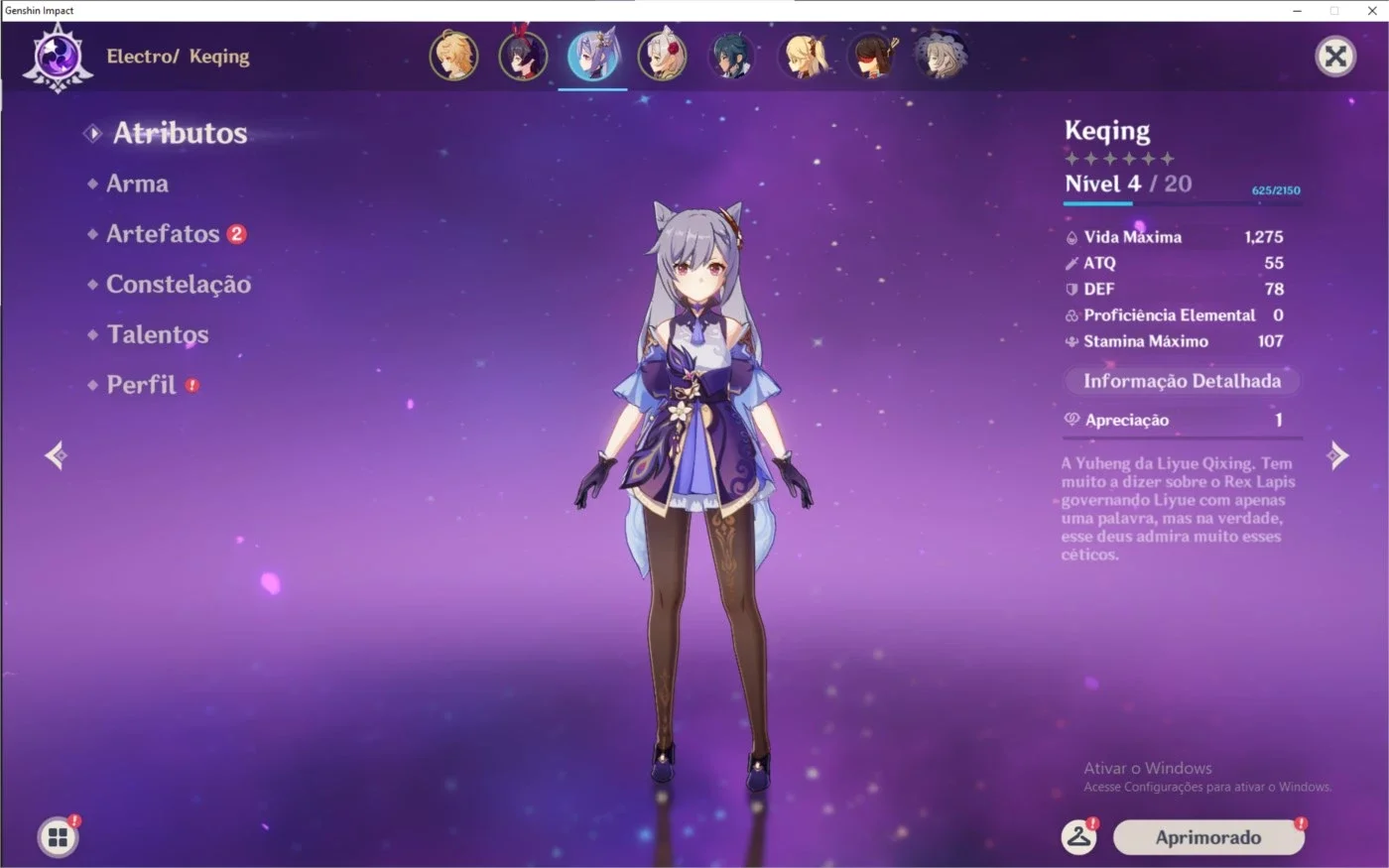This screenshot has width=1389, height=868.
Task: Click the red 2 badge on Artefatos
Action: point(236,234)
